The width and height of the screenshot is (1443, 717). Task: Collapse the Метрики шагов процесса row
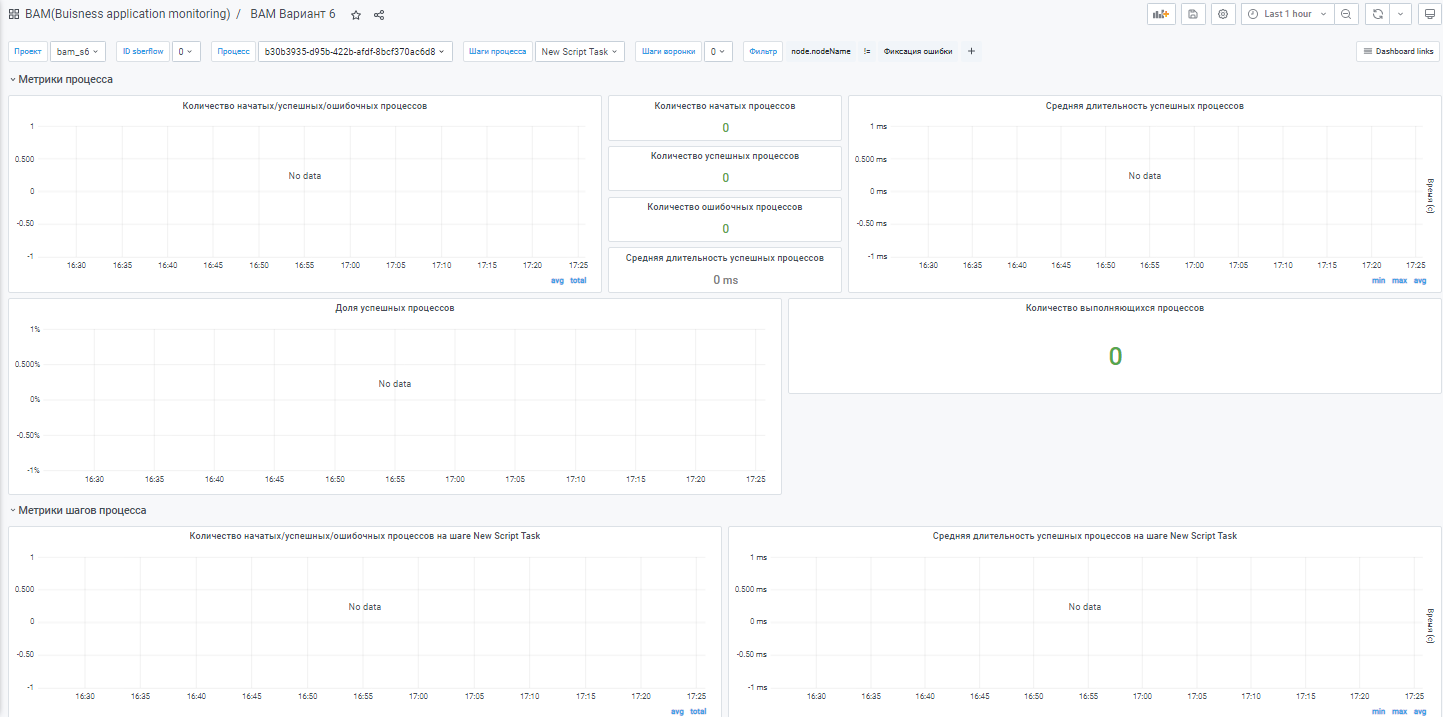tap(82, 510)
